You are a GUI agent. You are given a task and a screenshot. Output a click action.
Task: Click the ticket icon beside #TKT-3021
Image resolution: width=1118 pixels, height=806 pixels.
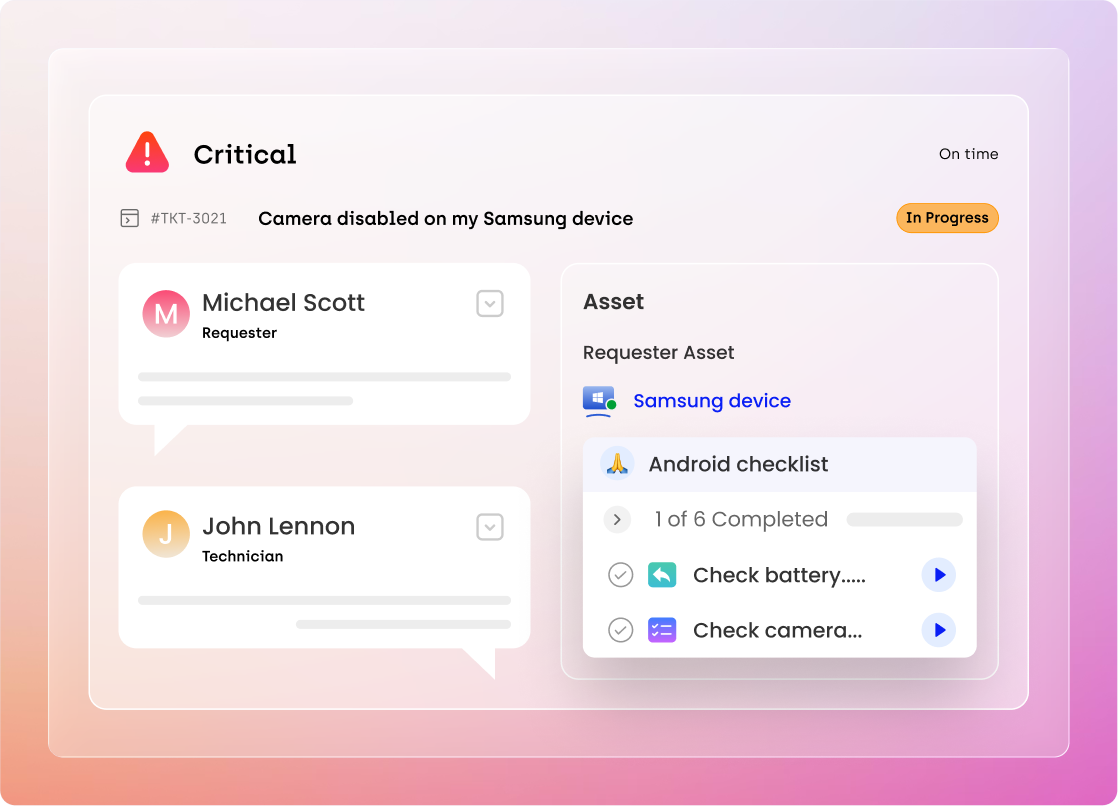129,218
